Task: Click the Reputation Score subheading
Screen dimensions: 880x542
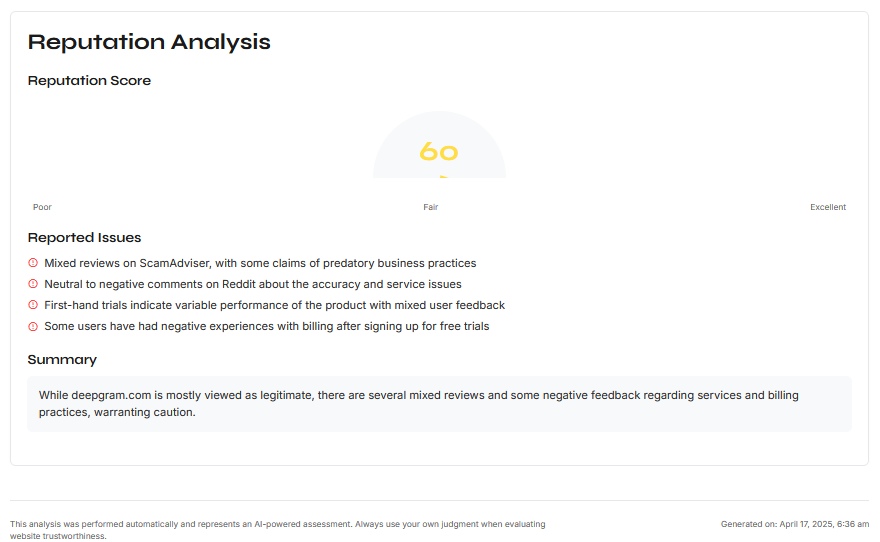Action: tap(89, 81)
